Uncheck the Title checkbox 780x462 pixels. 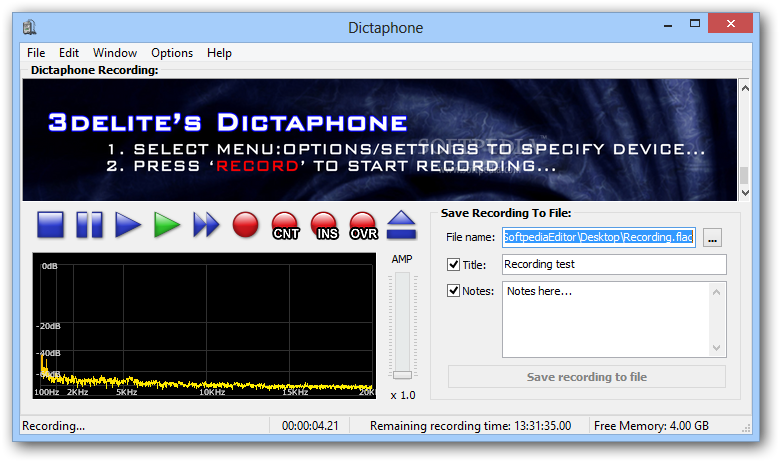(x=453, y=265)
